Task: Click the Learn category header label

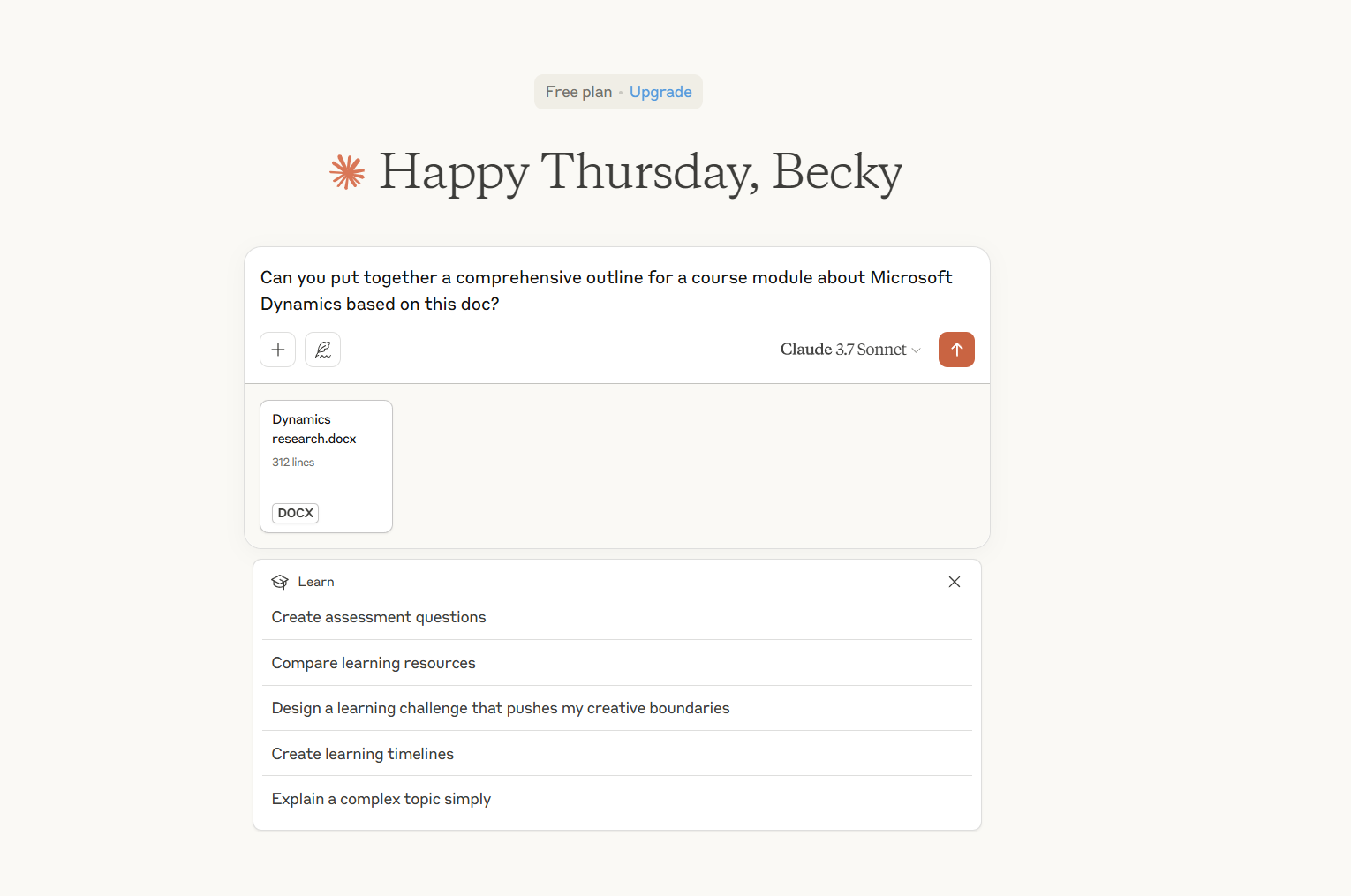Action: click(x=316, y=582)
